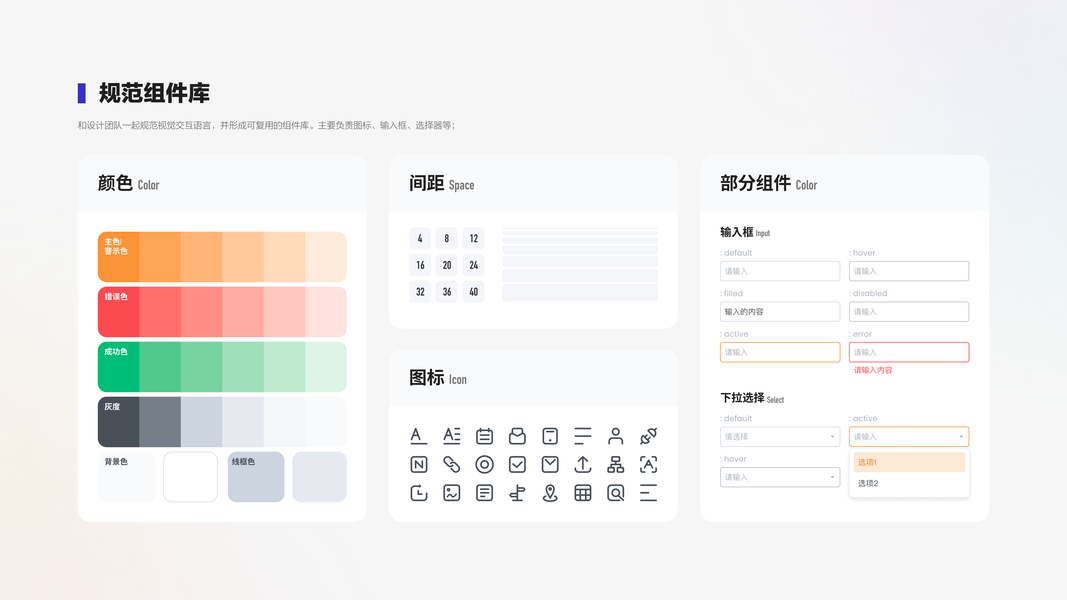Image resolution: width=1067 pixels, height=600 pixels.
Task: Click the spacing value 20 chip
Action: click(x=446, y=265)
